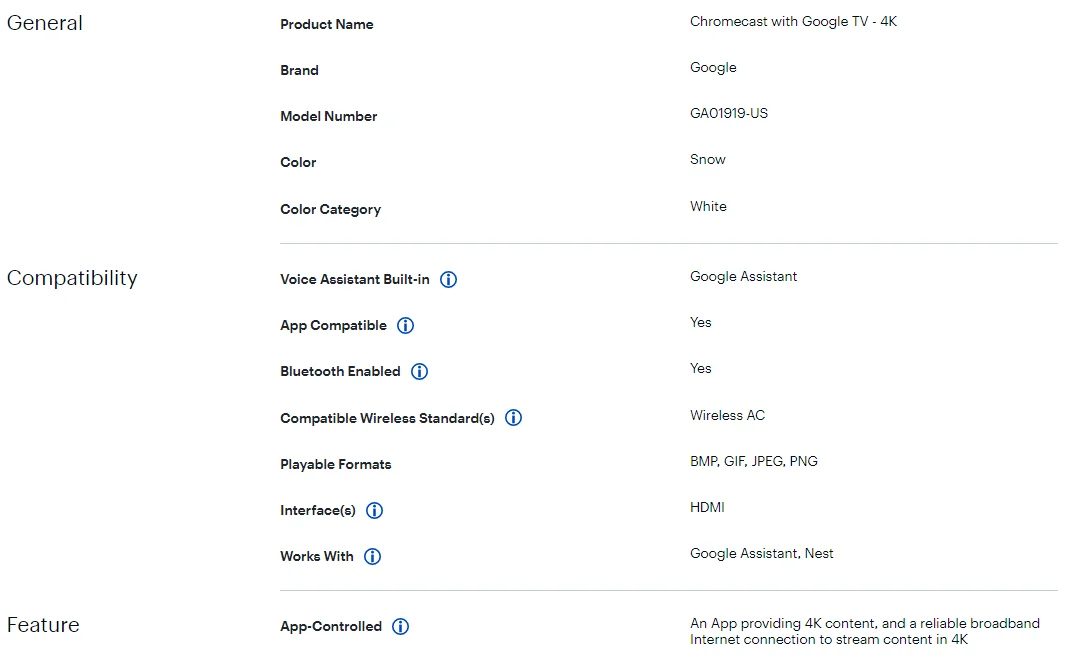This screenshot has width=1065, height=656.
Task: Click the 'Works With' label text
Action: click(317, 556)
